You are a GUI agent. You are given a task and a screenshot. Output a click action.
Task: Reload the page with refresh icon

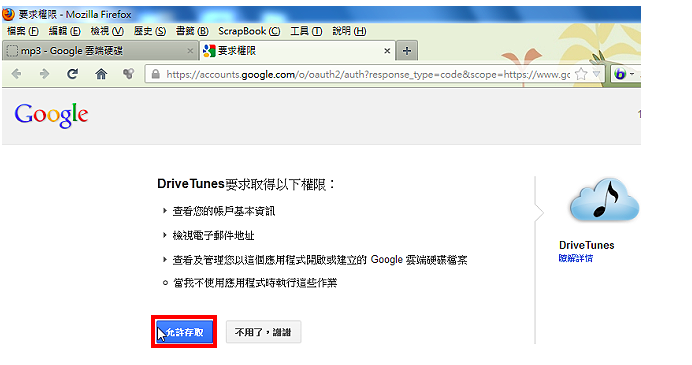coord(72,74)
